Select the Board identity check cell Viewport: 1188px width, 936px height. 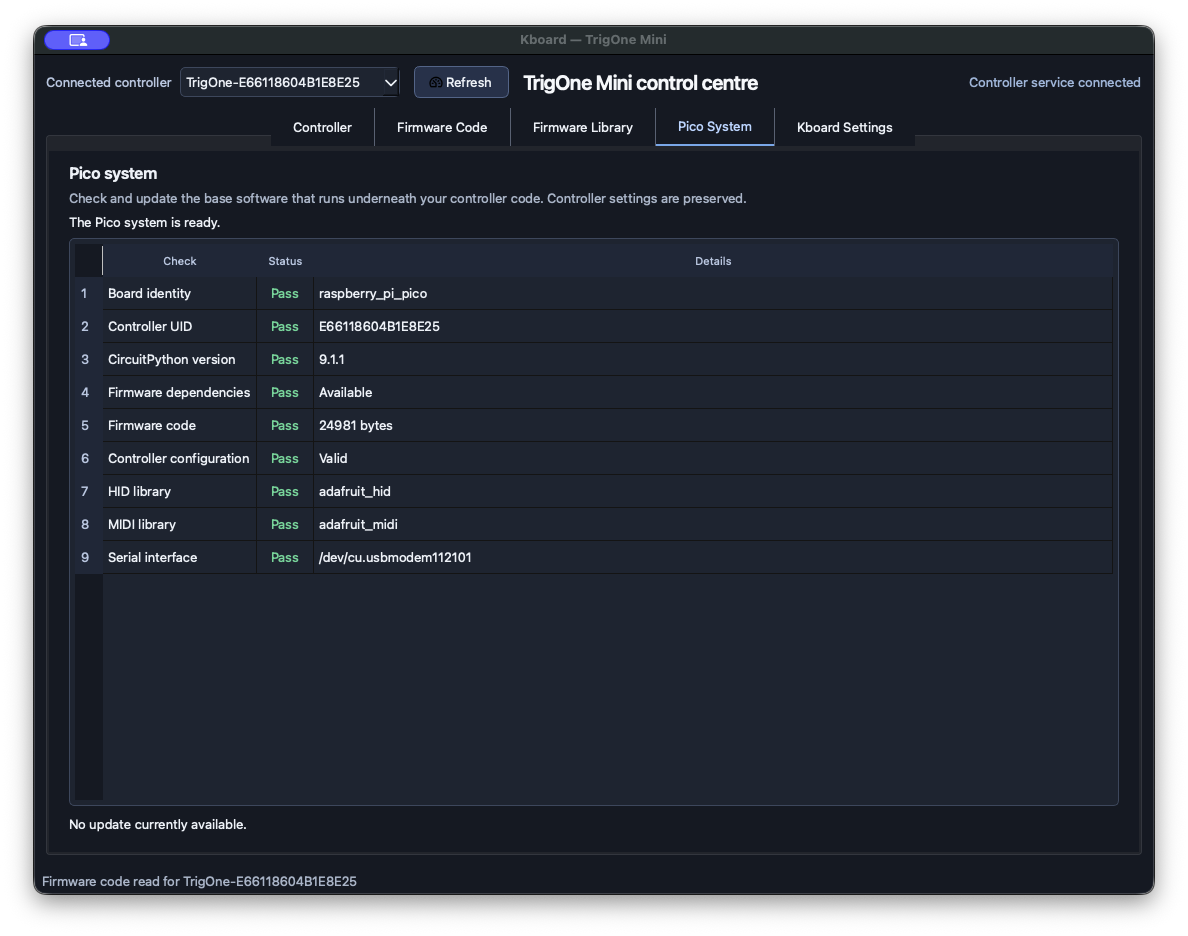(180, 293)
